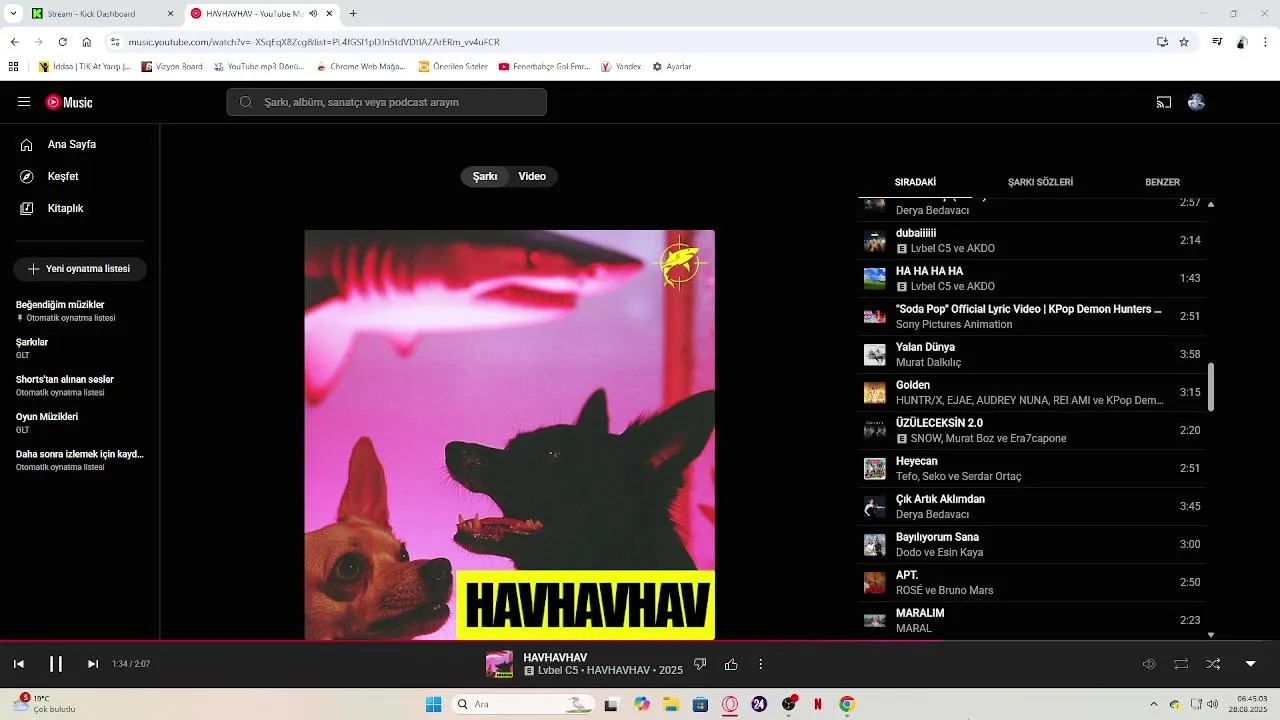Open Netflix from the taskbar
1280x720 pixels.
(818, 704)
